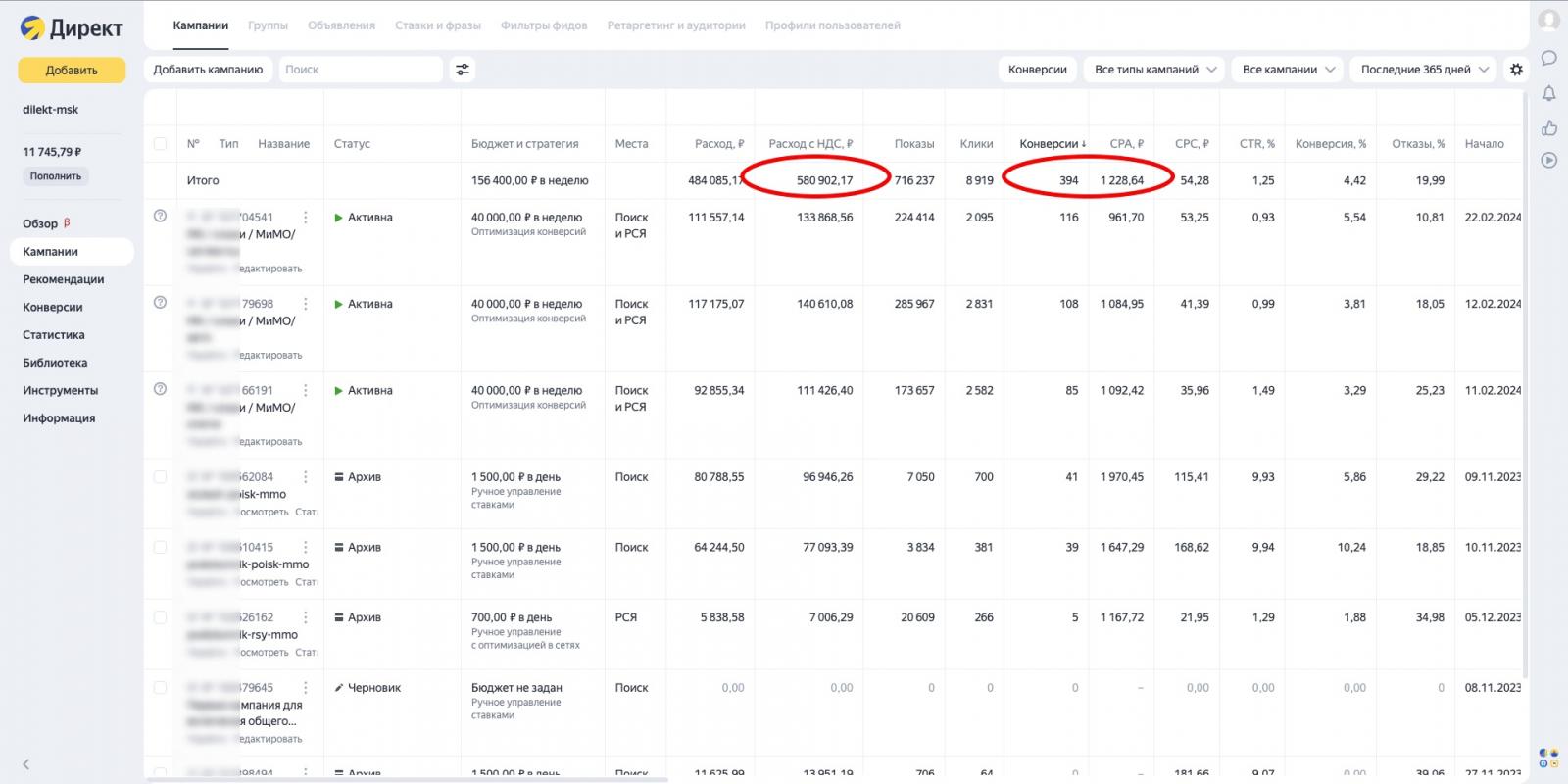Click the play video icon in right sidebar
Screen dimensions: 1568x784
click(x=1548, y=160)
